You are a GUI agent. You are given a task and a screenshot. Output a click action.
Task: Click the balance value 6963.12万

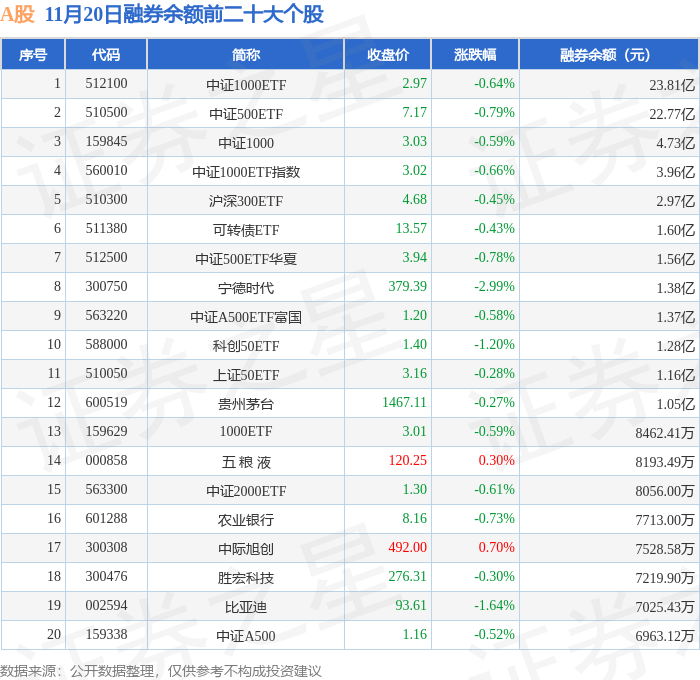(665, 636)
